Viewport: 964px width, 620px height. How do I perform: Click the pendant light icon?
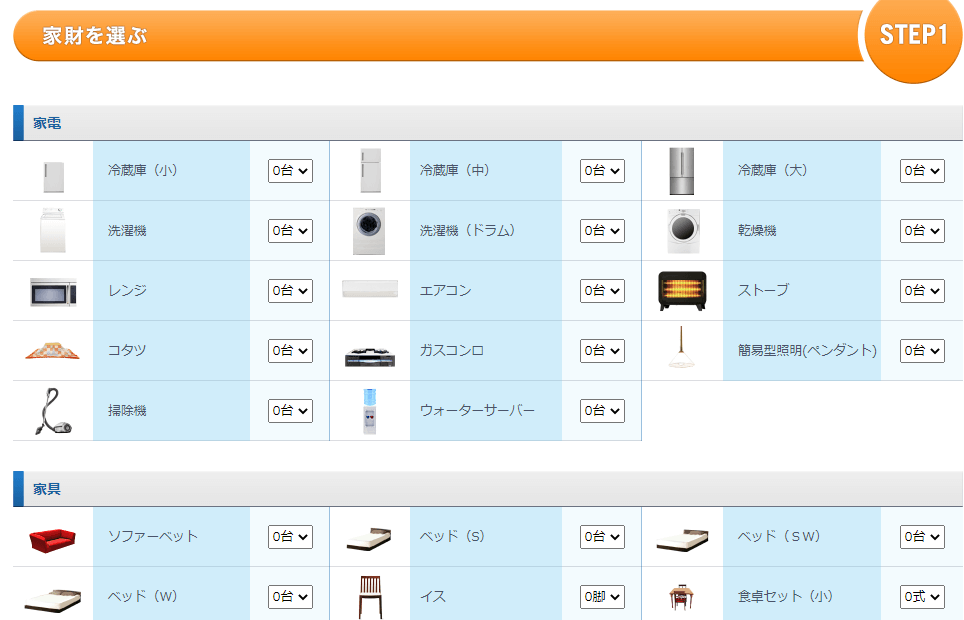point(681,349)
